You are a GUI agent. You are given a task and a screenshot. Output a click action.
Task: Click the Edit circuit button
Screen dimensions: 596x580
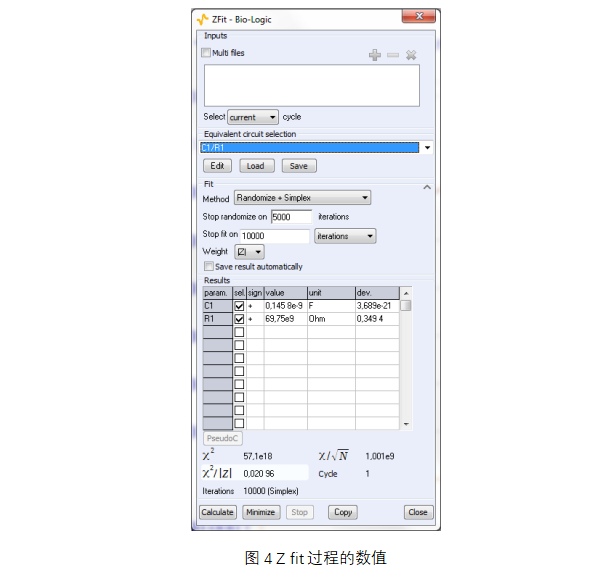217,166
